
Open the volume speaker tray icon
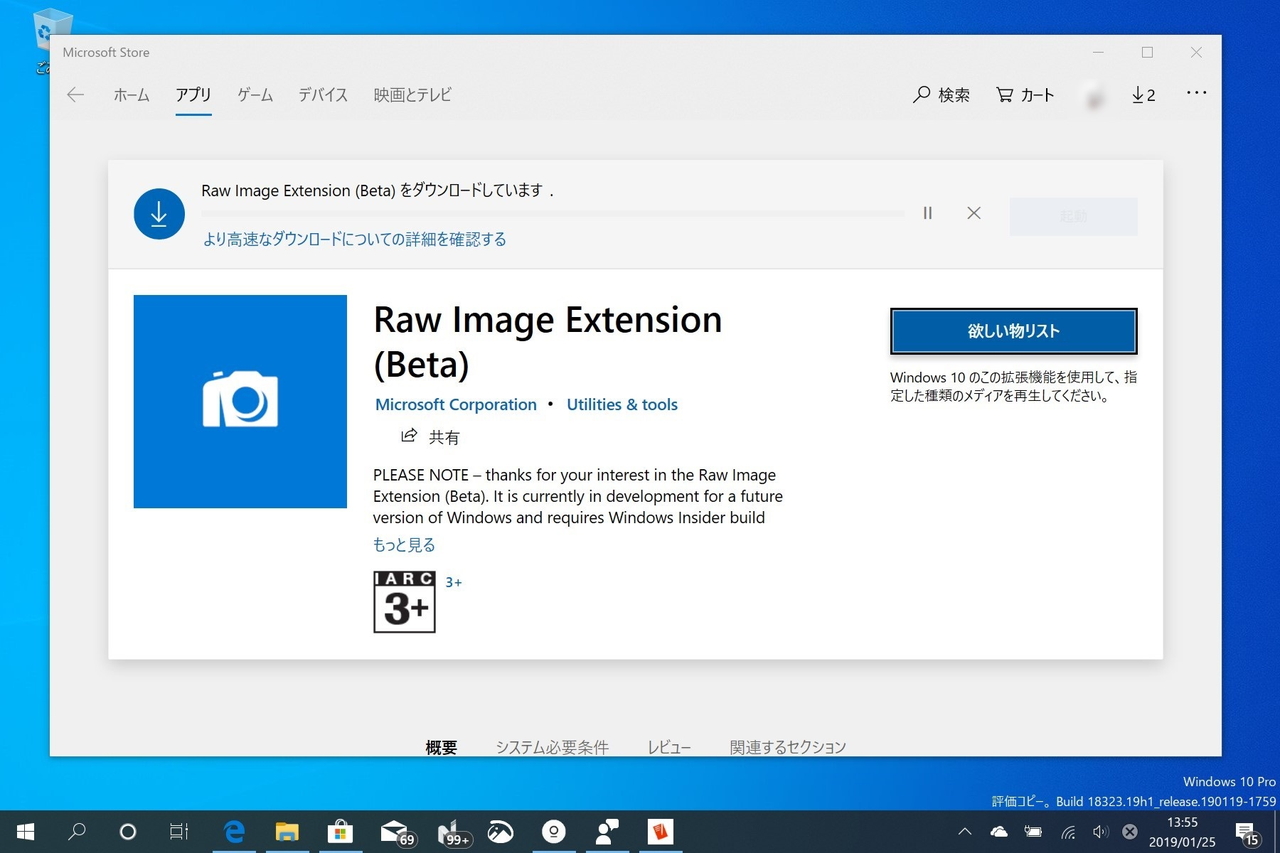click(1100, 832)
